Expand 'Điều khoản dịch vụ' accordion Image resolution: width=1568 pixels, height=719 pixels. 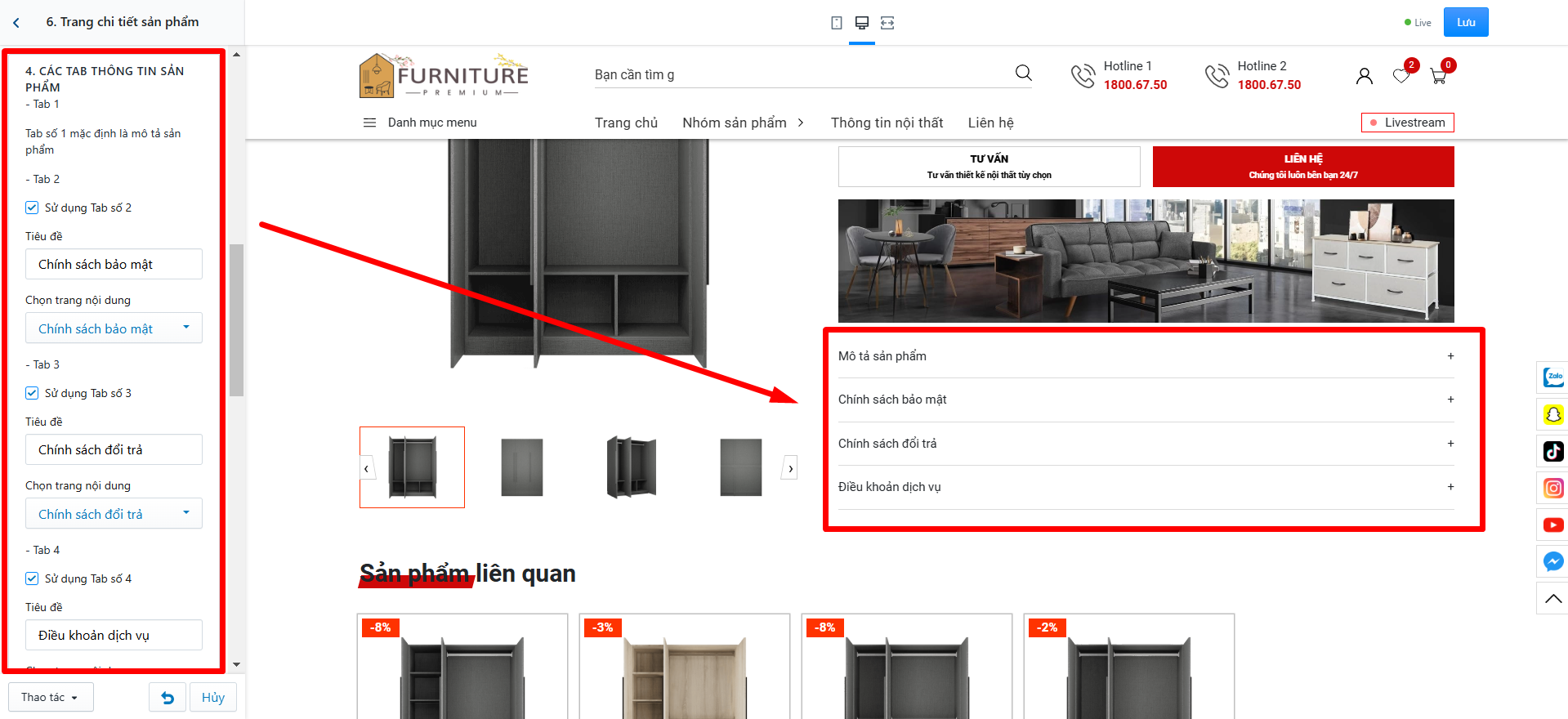1146,487
